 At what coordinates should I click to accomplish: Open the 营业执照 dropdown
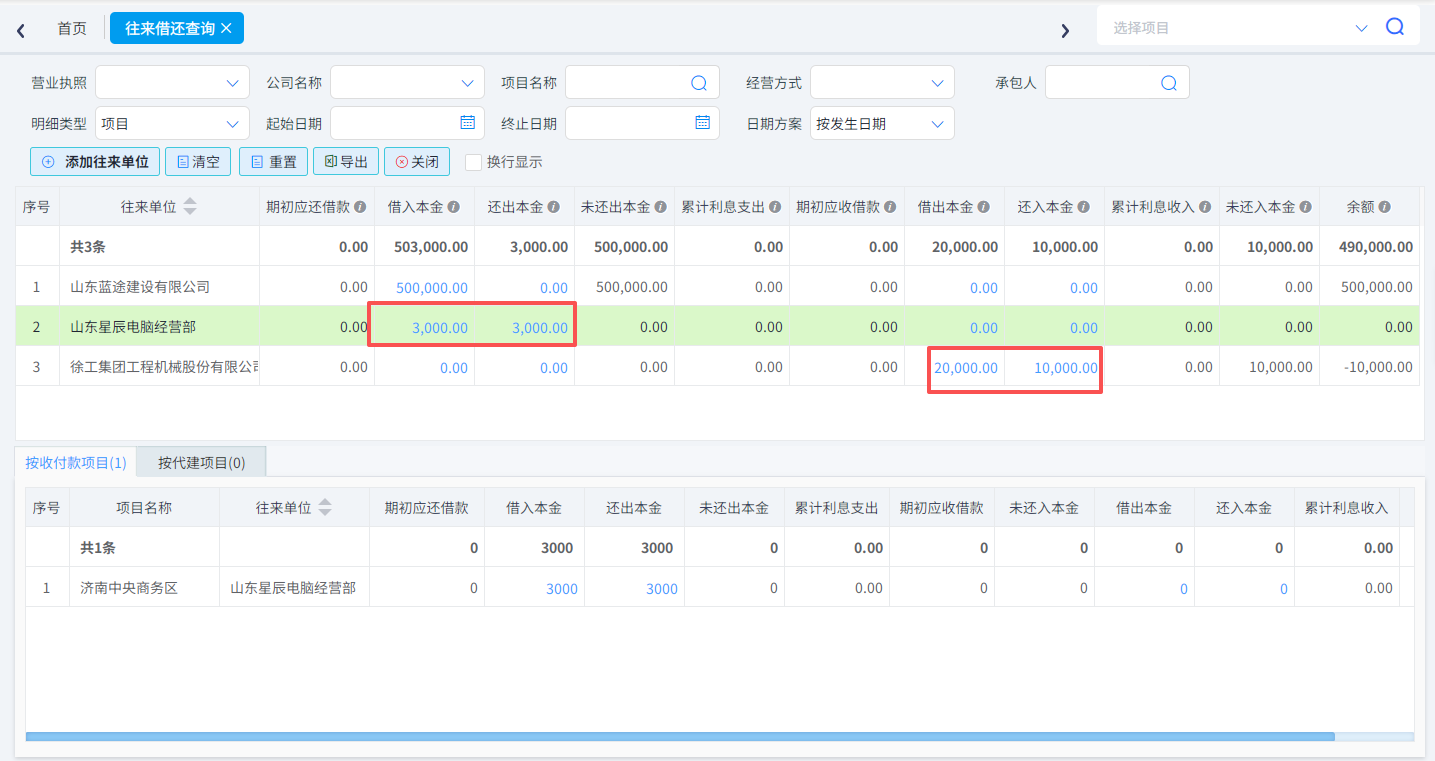(172, 83)
